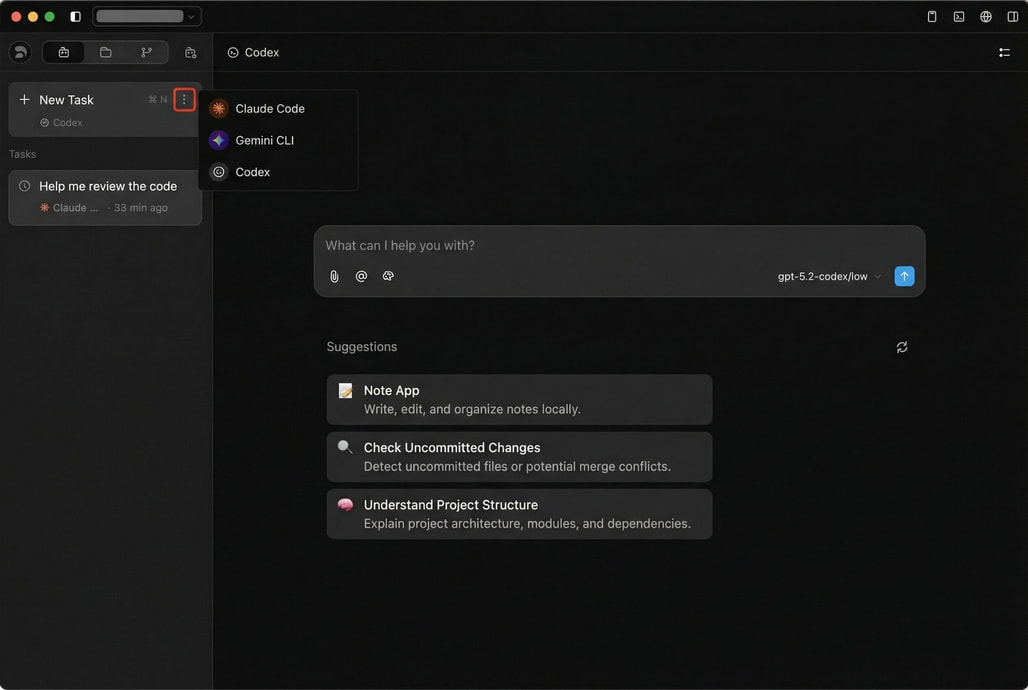
Task: Click the globe browser icon
Action: coord(986,17)
